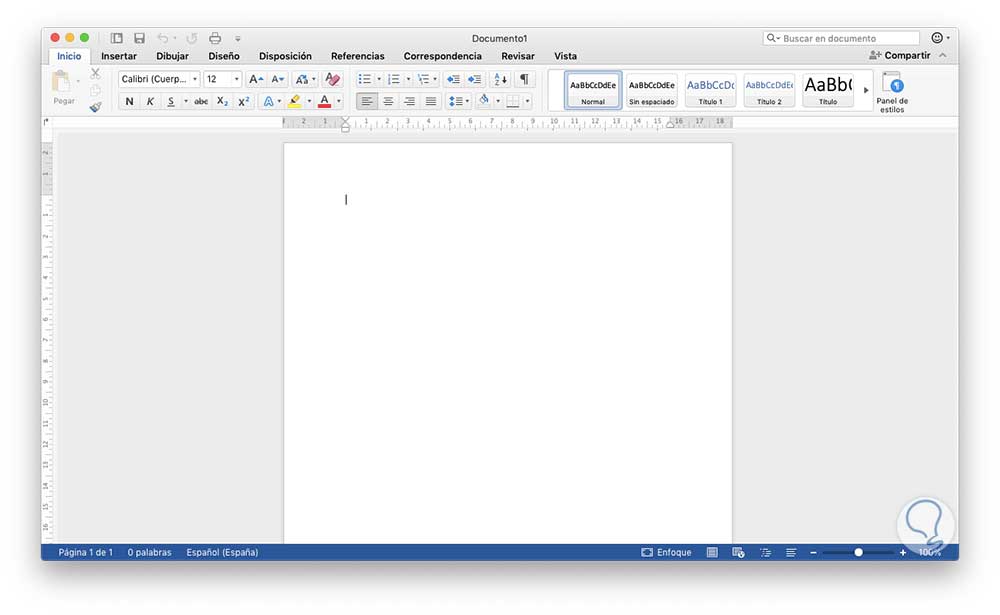This screenshot has width=1000, height=615.
Task: Click the Redo icon in title bar
Action: pyautogui.click(x=191, y=38)
